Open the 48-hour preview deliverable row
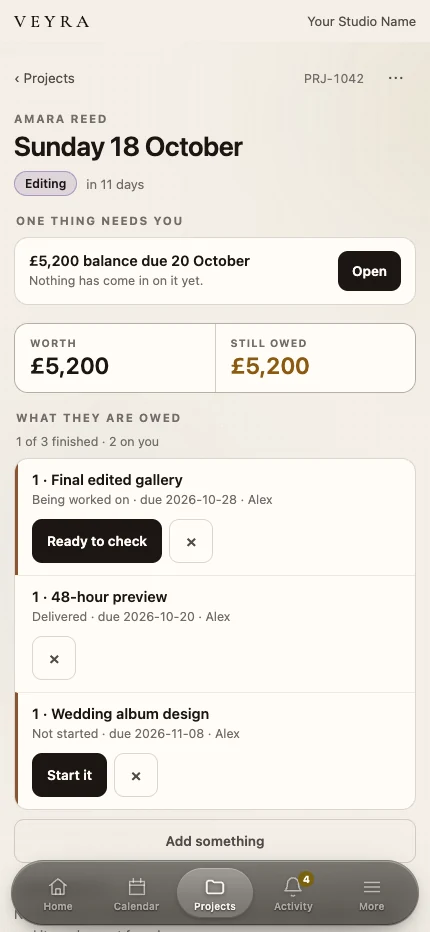Image resolution: width=430 pixels, height=932 pixels. click(x=215, y=634)
